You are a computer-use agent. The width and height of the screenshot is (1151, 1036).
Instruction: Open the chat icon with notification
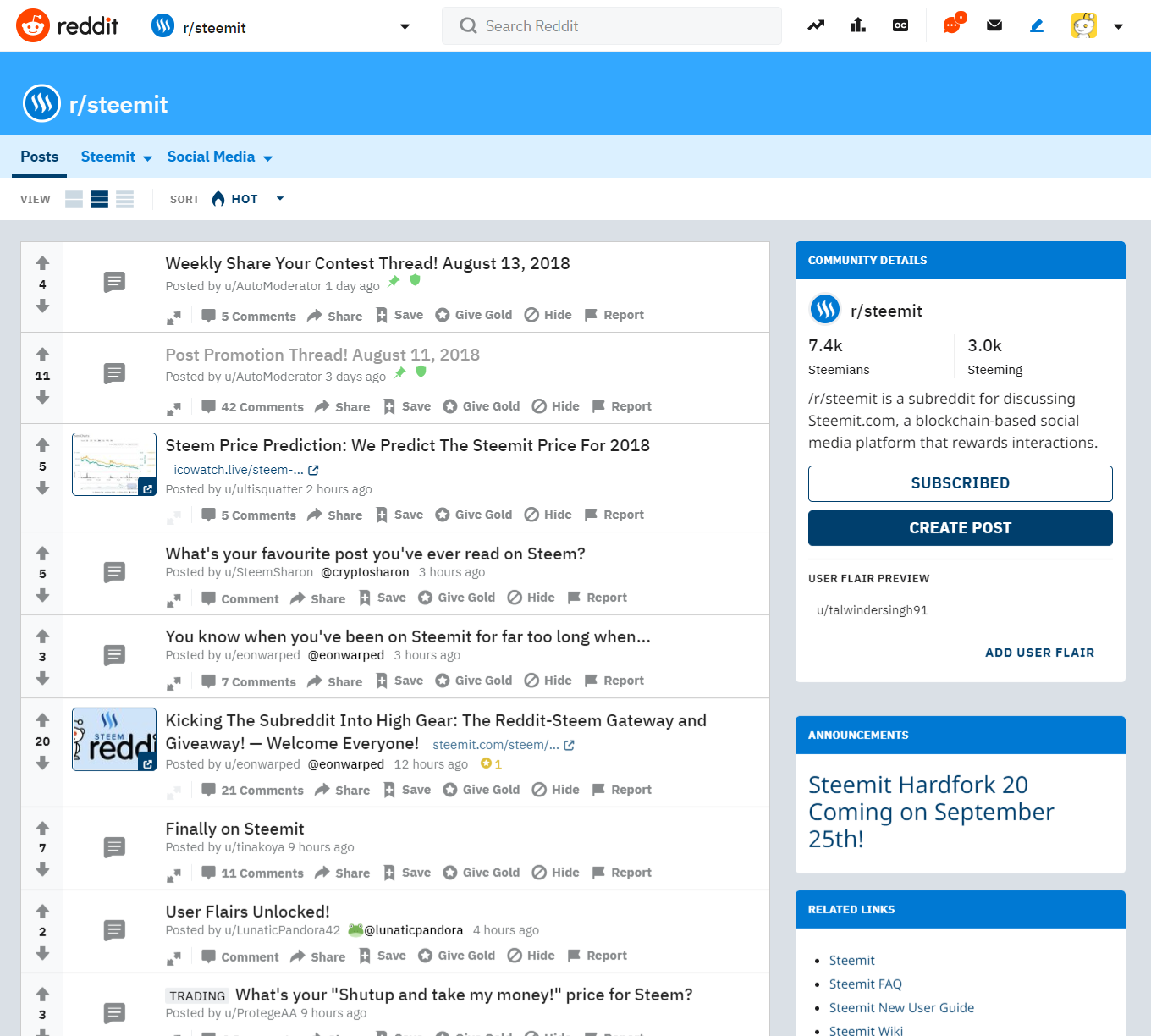[953, 25]
